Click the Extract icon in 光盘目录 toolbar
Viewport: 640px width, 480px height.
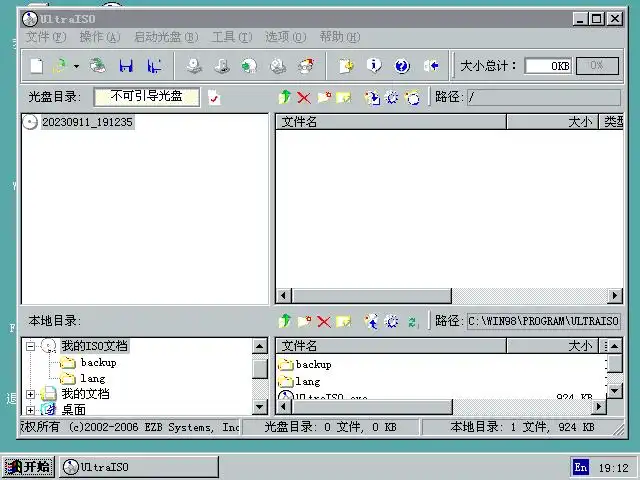[x=372, y=98]
